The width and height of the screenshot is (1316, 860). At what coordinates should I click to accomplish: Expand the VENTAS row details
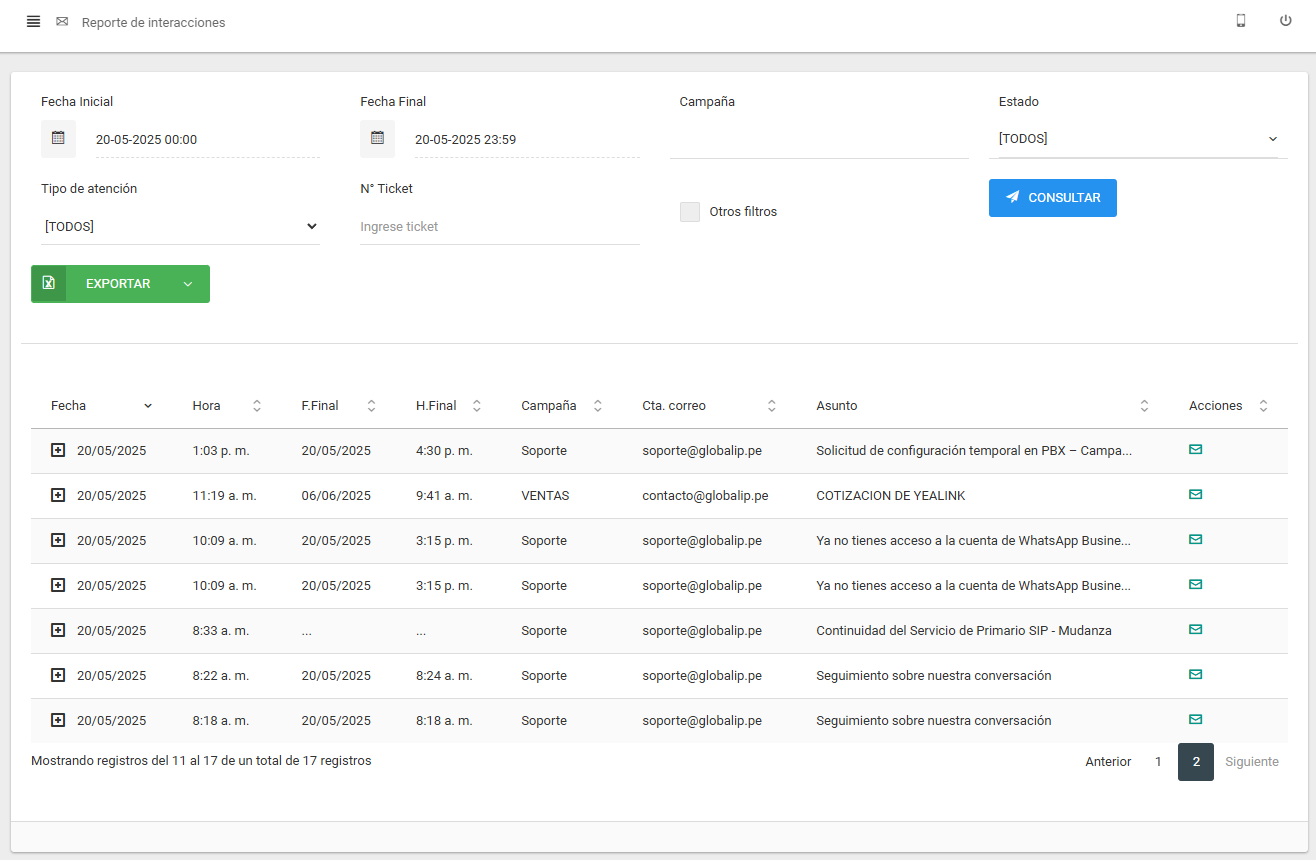(58, 496)
